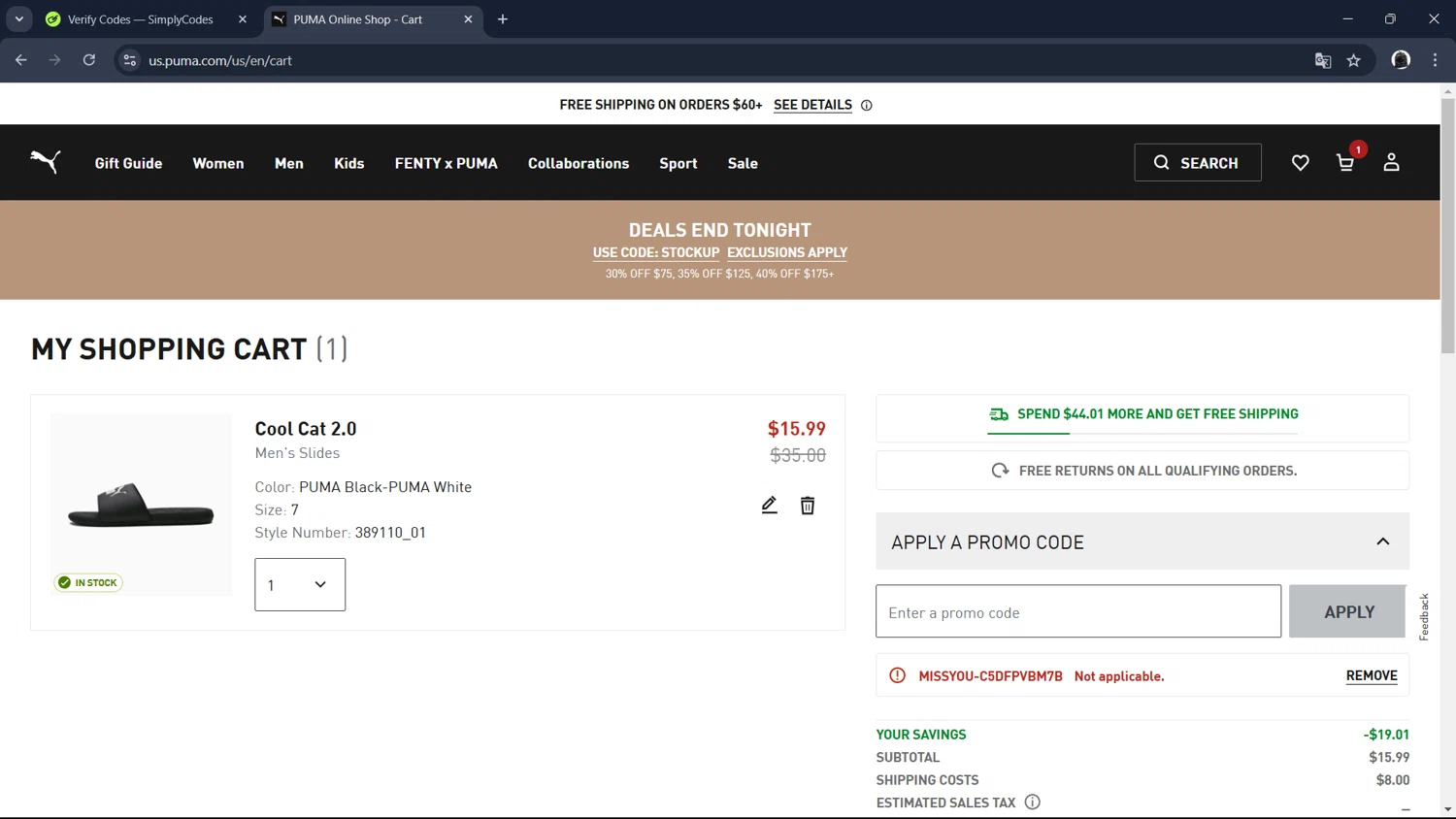Click the MISSYOU-C5DFPVBM7B code text

click(990, 676)
